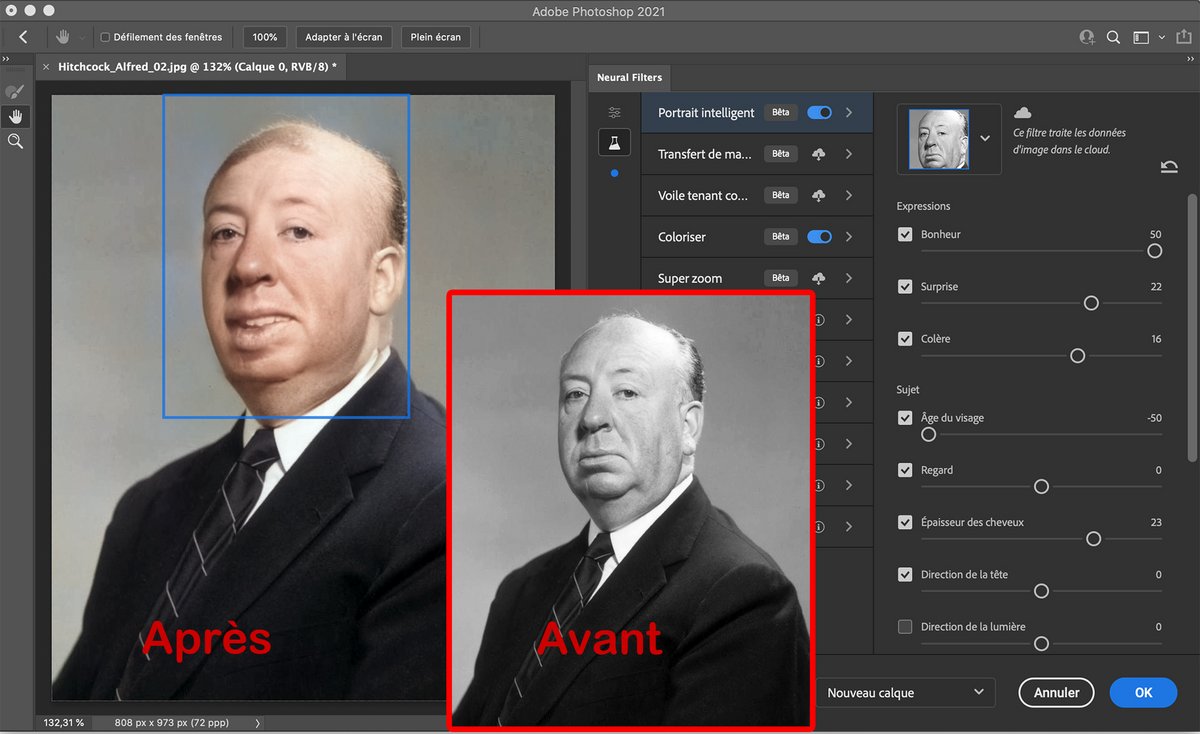The image size is (1200, 734).
Task: Click the cloud download icon for Super zoom
Action: (x=819, y=278)
